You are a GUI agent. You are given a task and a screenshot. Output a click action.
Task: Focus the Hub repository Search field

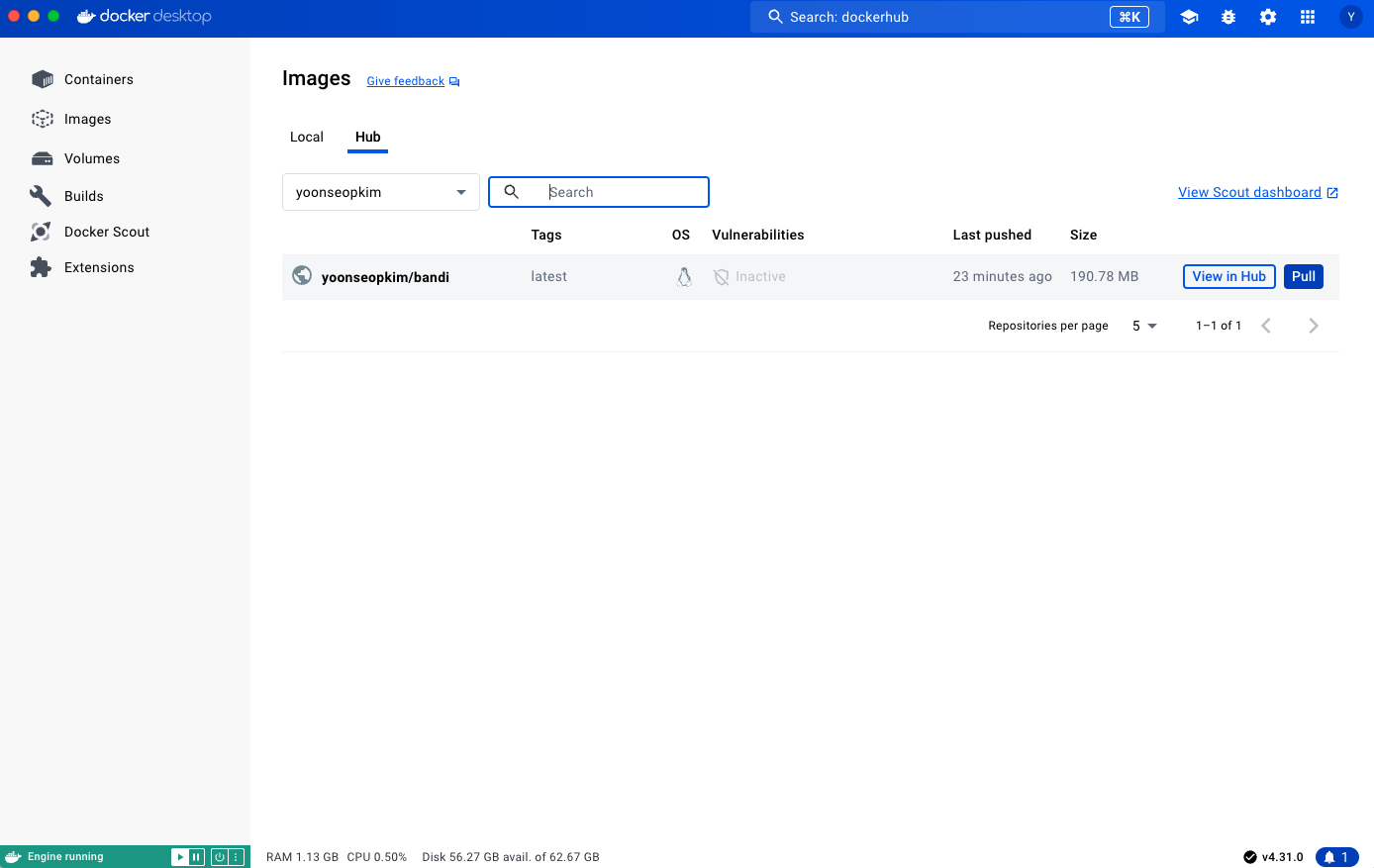click(599, 192)
